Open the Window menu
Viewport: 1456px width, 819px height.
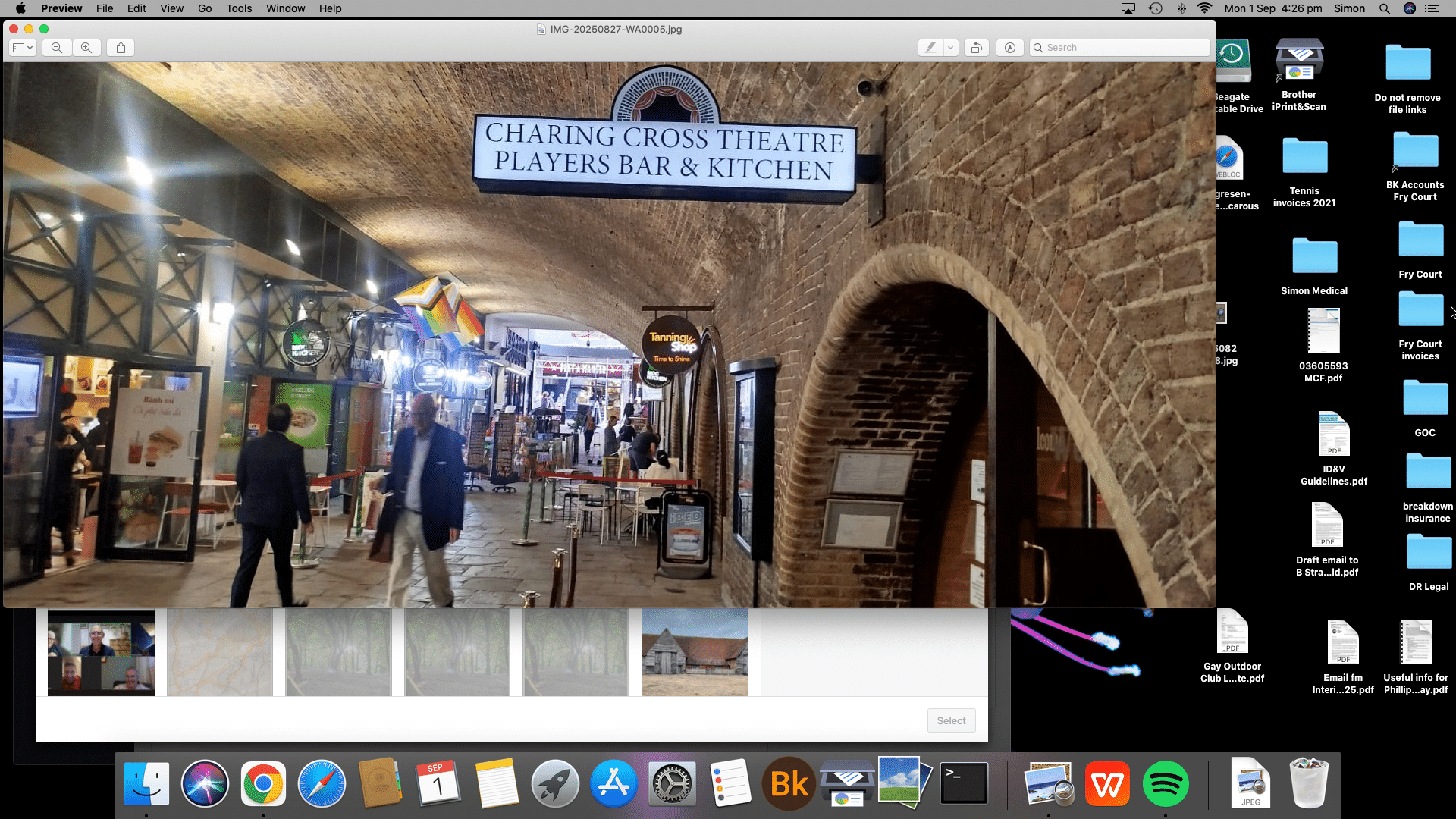point(285,8)
